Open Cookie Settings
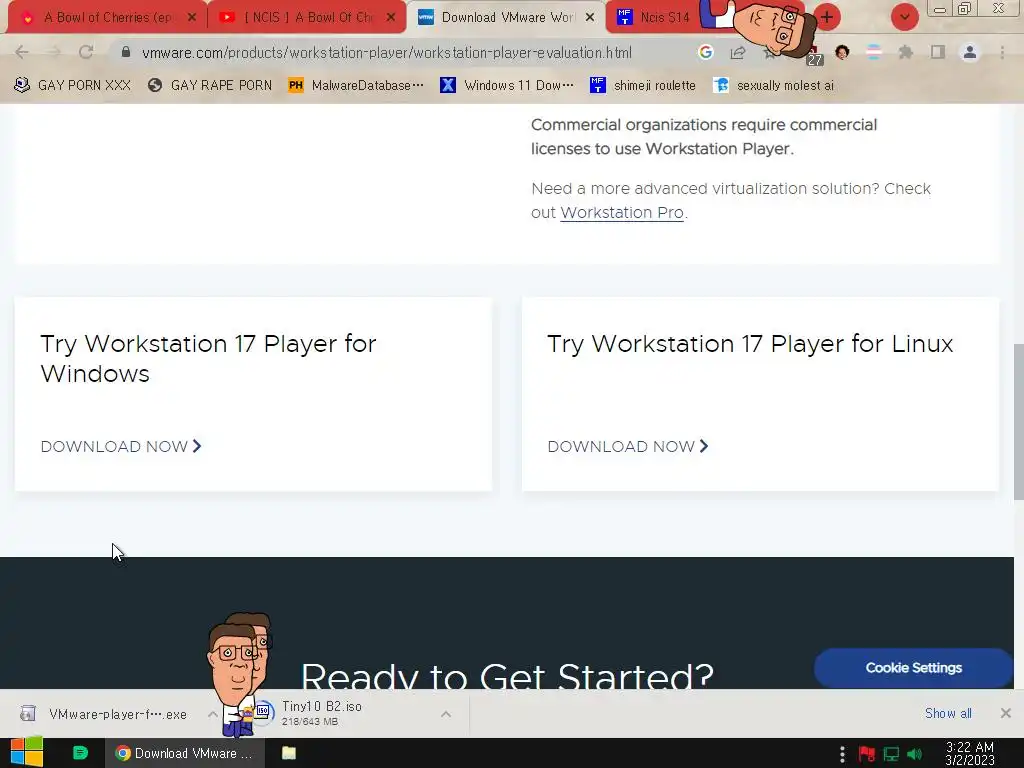This screenshot has height=768, width=1024. click(x=913, y=667)
